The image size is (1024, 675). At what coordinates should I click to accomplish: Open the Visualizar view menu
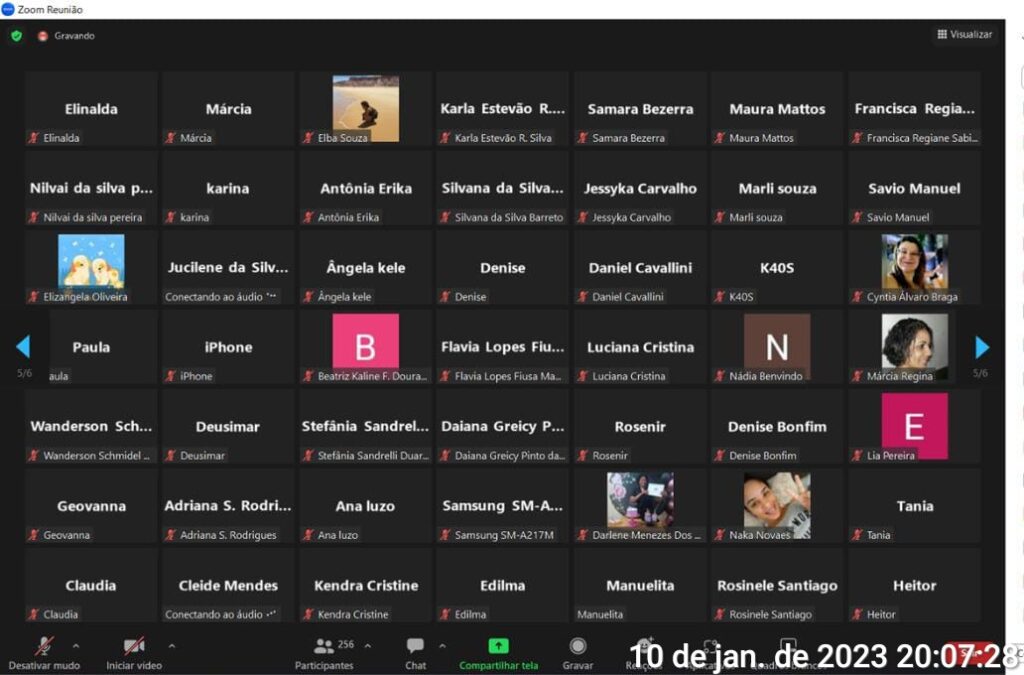click(964, 34)
